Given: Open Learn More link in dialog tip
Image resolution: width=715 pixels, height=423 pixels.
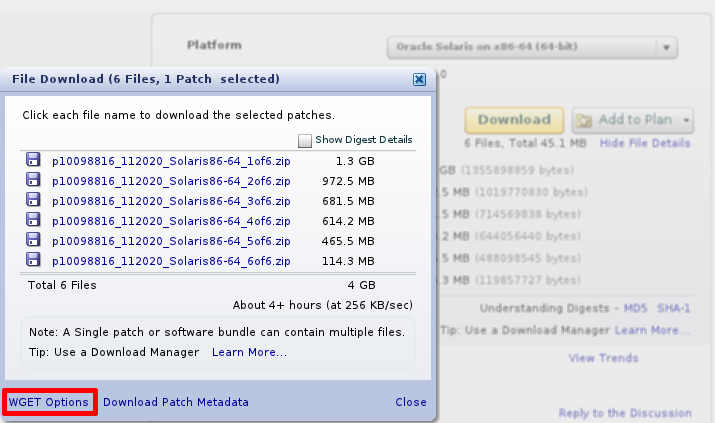Looking at the screenshot, I should coord(249,352).
